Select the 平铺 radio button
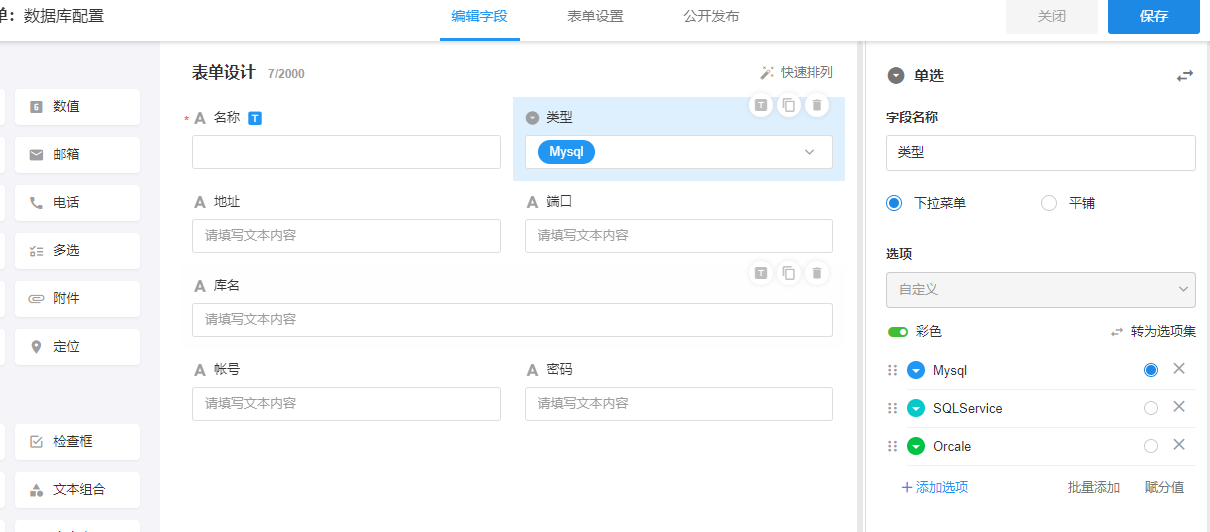Screen dimensions: 1210x532 click(1049, 203)
